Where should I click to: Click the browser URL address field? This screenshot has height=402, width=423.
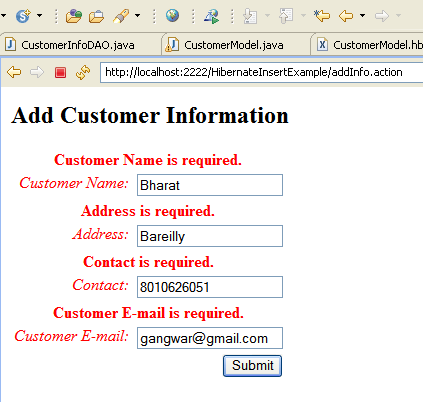(262, 72)
